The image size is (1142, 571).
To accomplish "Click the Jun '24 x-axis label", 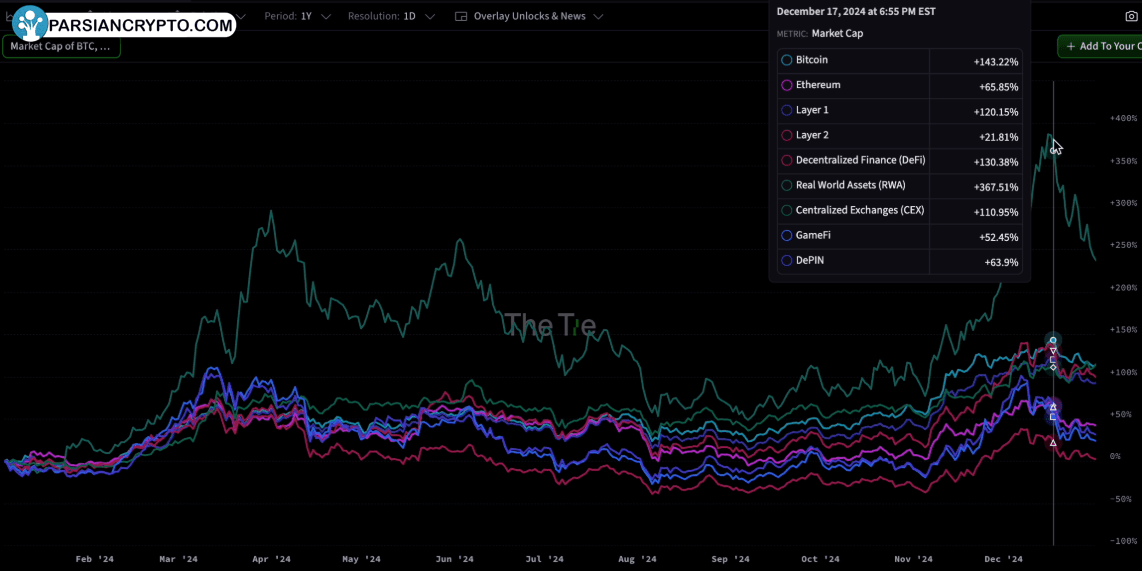I will pyautogui.click(x=454, y=559).
